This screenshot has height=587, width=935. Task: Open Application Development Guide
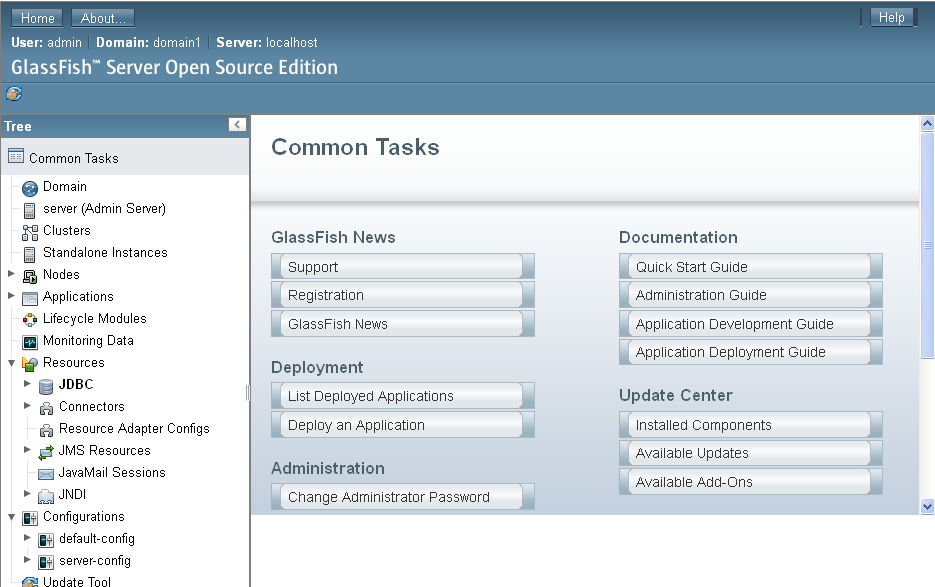click(751, 323)
